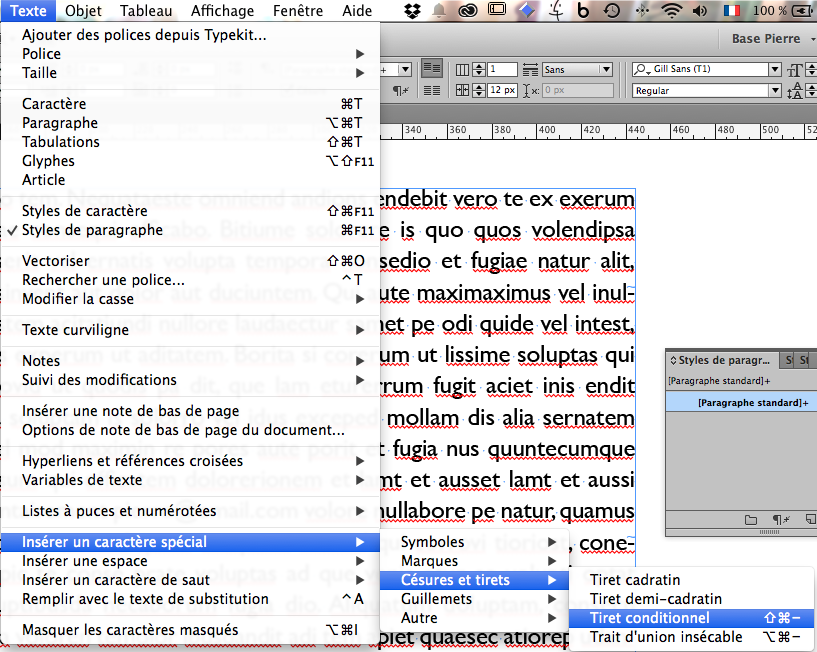
Task: Click the create new style group folder icon
Action: [751, 520]
